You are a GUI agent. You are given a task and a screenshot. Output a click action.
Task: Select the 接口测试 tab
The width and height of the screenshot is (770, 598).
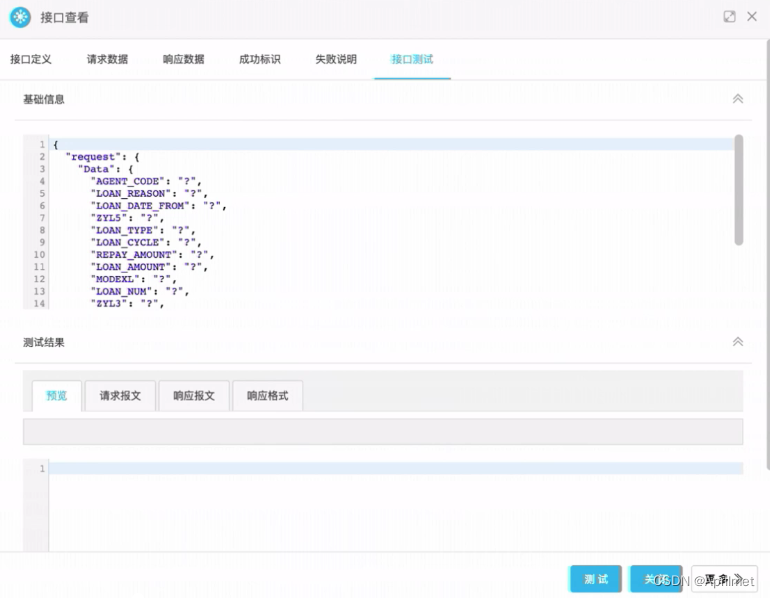(412, 59)
